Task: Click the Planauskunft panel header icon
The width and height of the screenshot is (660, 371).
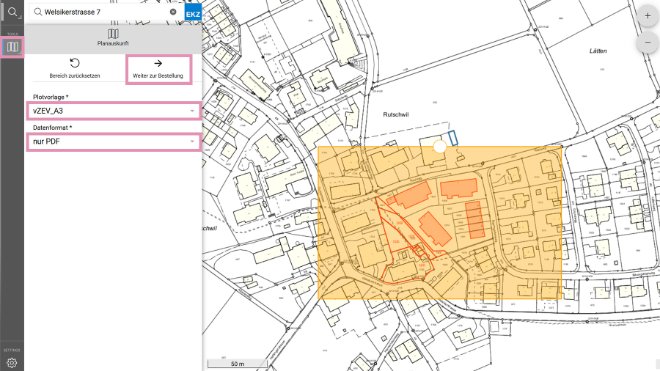Action: click(113, 34)
